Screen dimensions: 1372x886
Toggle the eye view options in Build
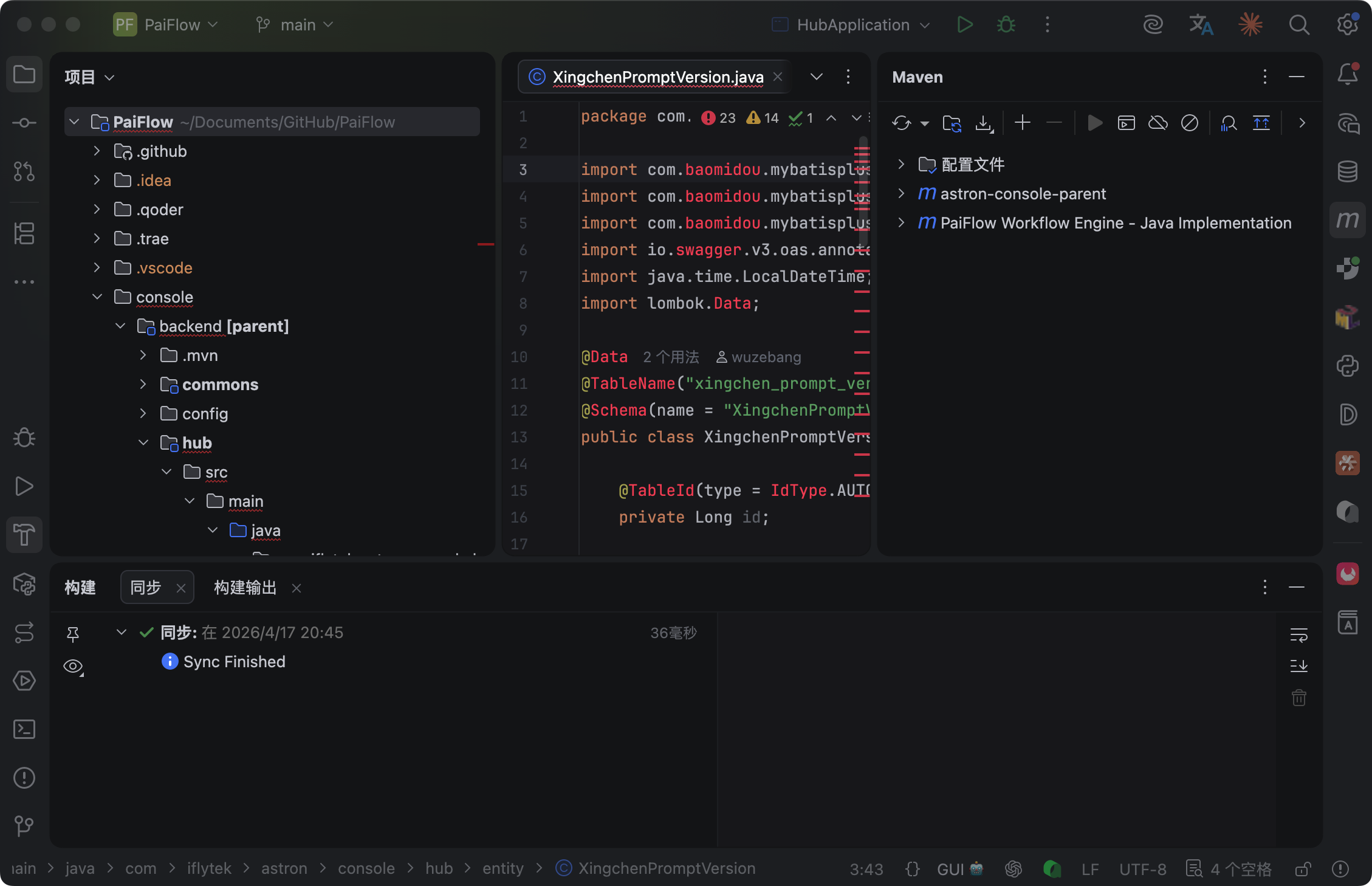point(73,667)
